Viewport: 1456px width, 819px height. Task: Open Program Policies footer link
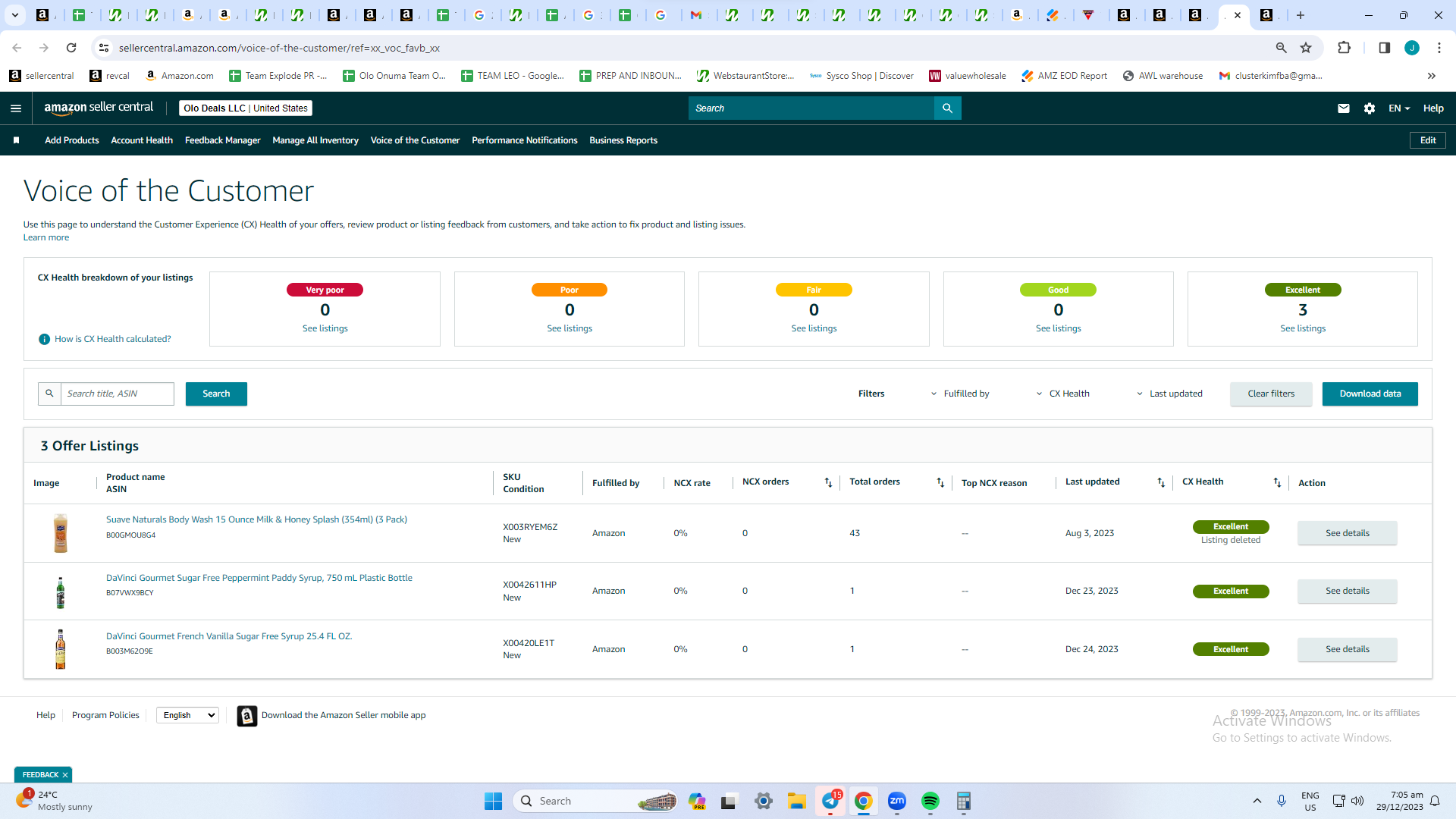click(105, 715)
